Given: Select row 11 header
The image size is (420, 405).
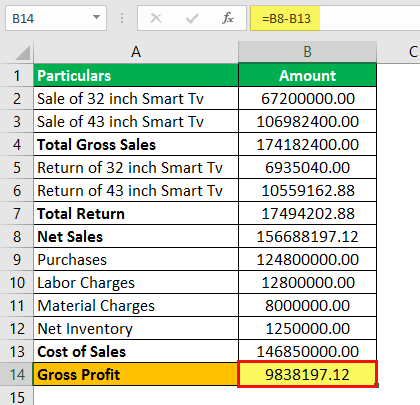Looking at the screenshot, I should pos(17,305).
